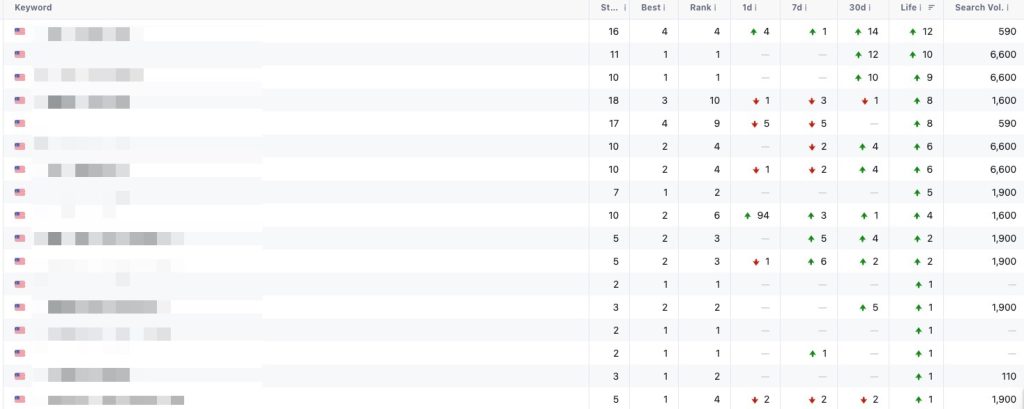This screenshot has height=409, width=1024.
Task: Open the info tooltip icon for 1d column
Action: pyautogui.click(x=755, y=8)
